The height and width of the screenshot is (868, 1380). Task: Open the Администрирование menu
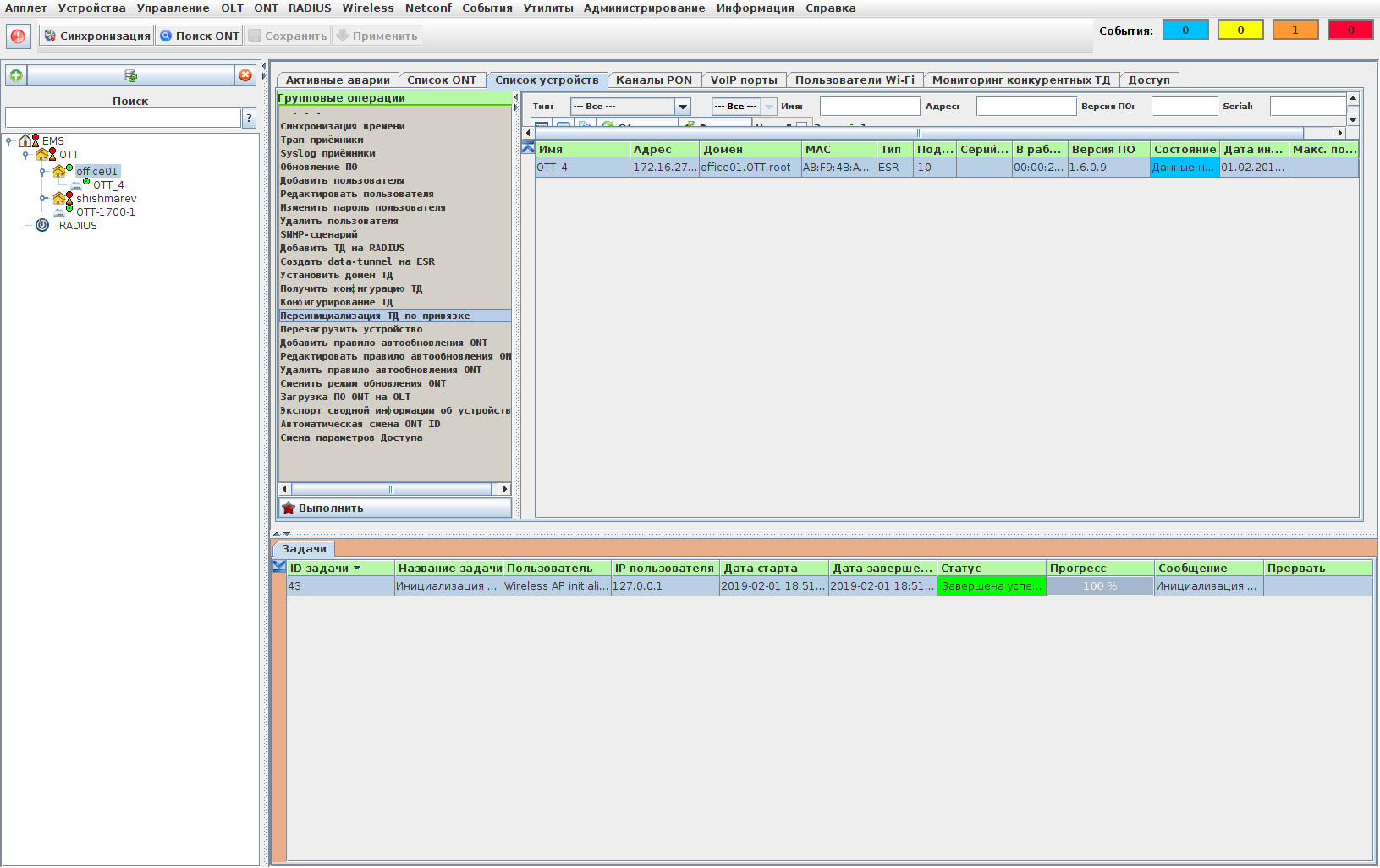[644, 8]
